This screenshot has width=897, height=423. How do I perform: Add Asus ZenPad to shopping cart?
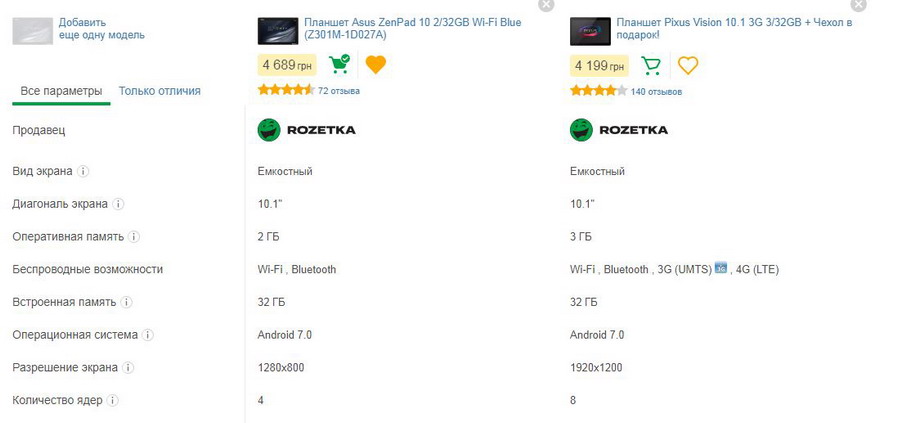[x=340, y=65]
